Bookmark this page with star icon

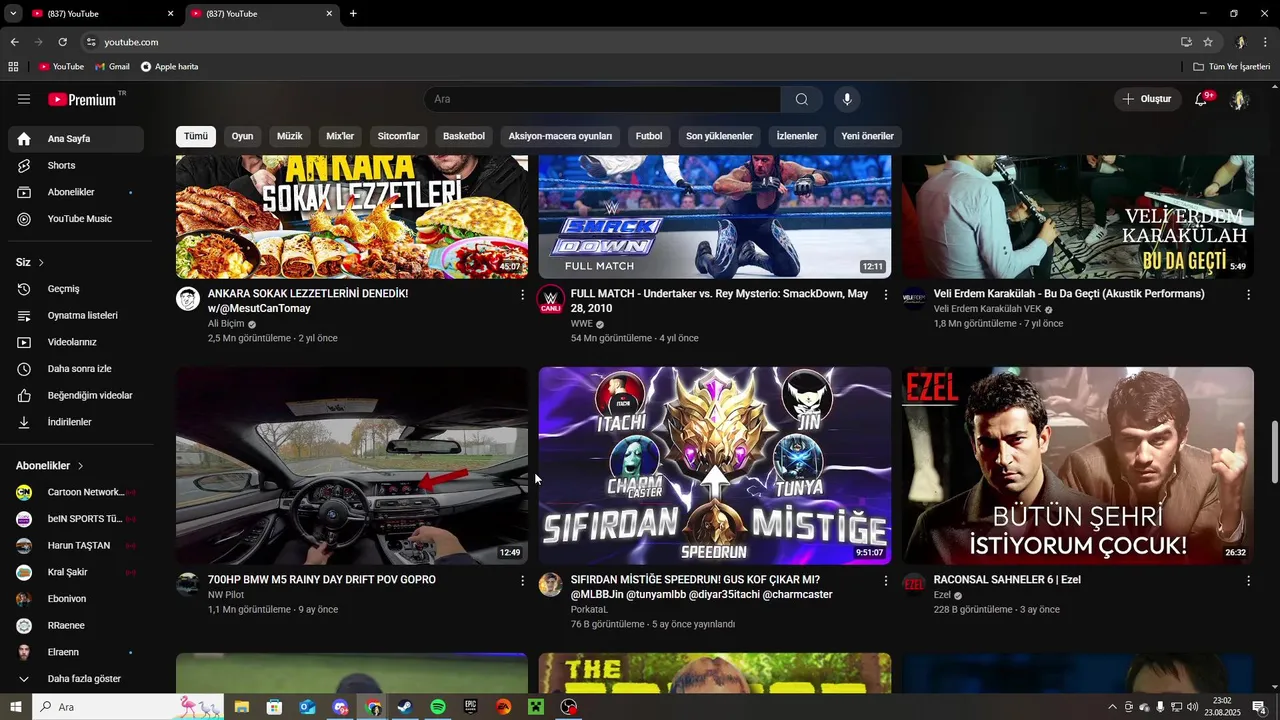(x=1208, y=42)
